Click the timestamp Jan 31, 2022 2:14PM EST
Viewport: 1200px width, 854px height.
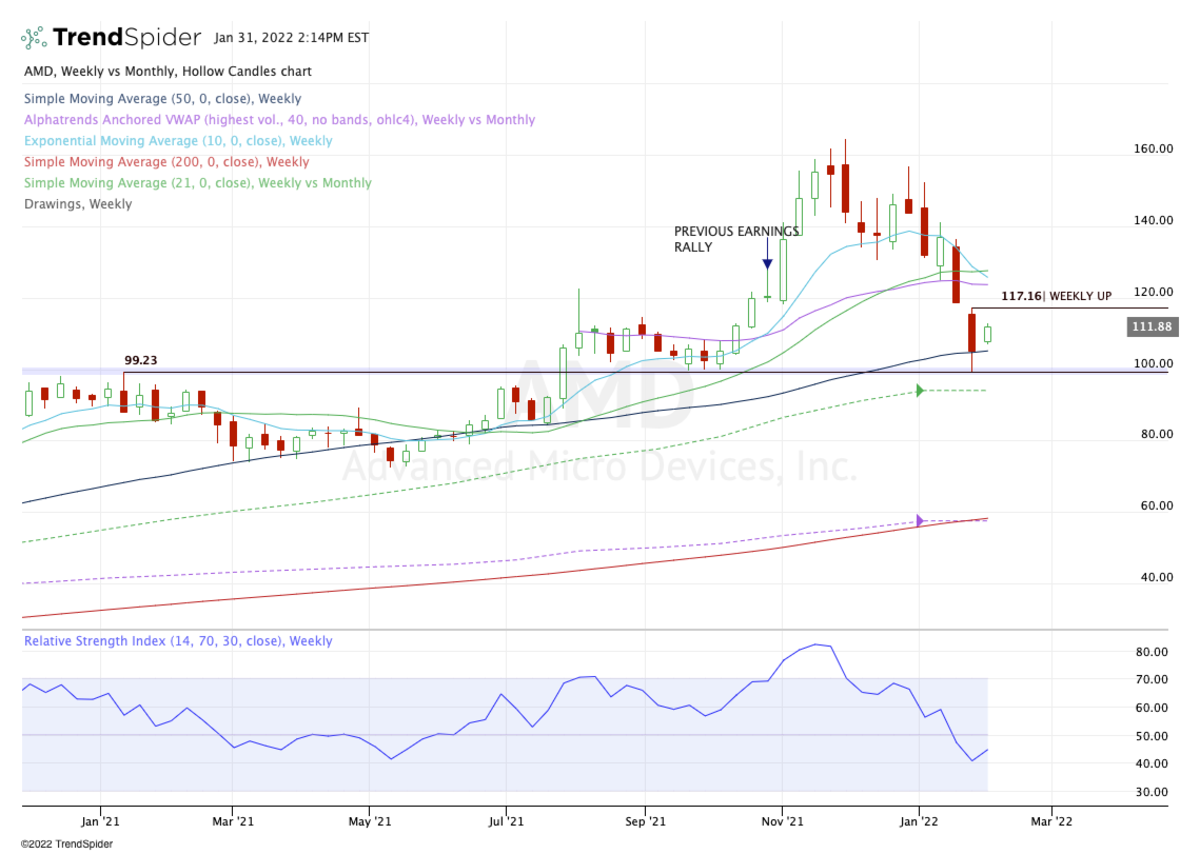coord(291,39)
